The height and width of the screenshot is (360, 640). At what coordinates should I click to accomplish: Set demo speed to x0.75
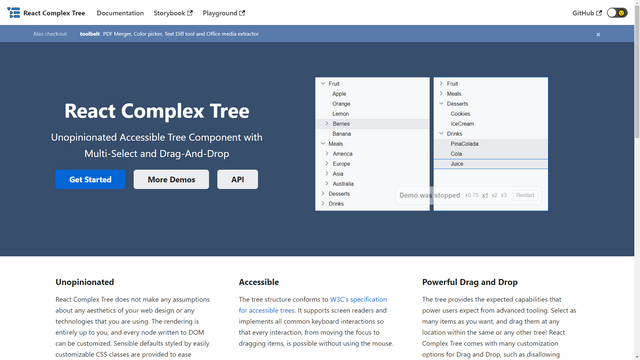click(471, 195)
